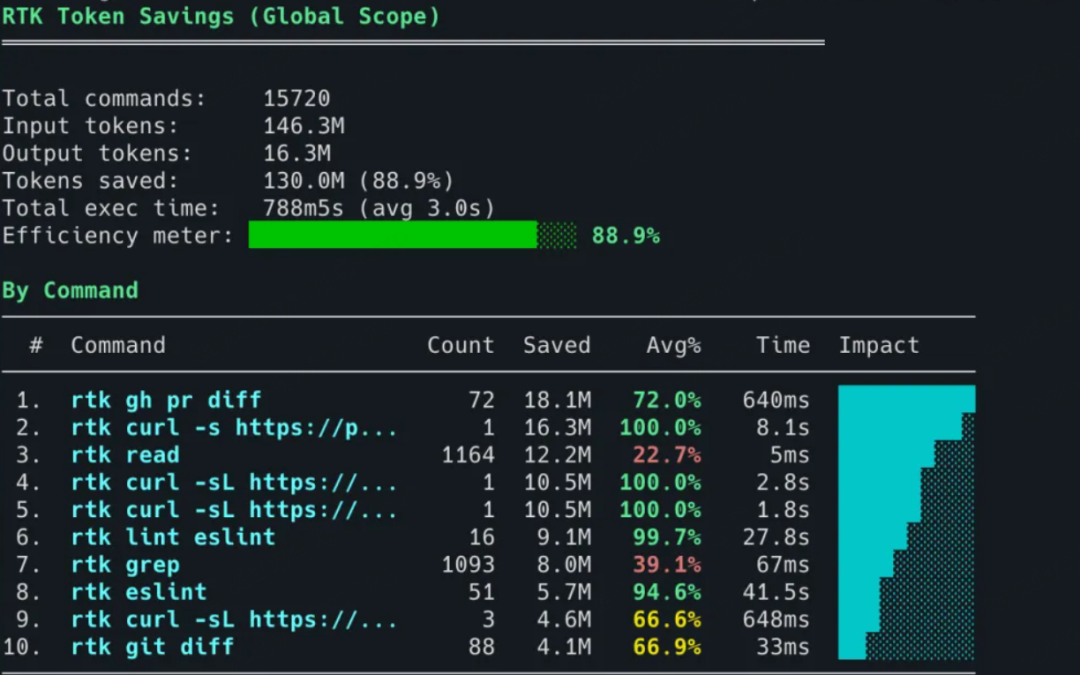The image size is (1080, 675).
Task: Select the 9.1M saved value
Action: [563, 537]
